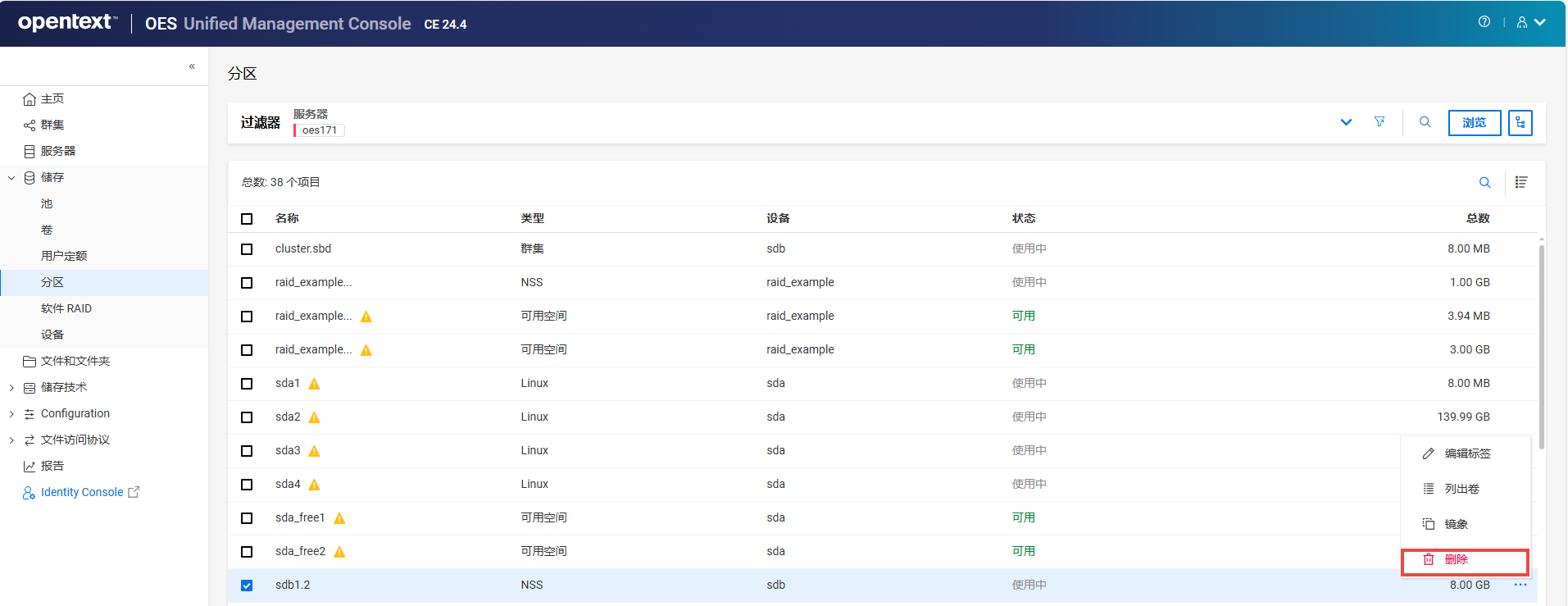Viewport: 1568px width, 606px height.
Task: Expand the filter panel chevron
Action: click(1346, 122)
